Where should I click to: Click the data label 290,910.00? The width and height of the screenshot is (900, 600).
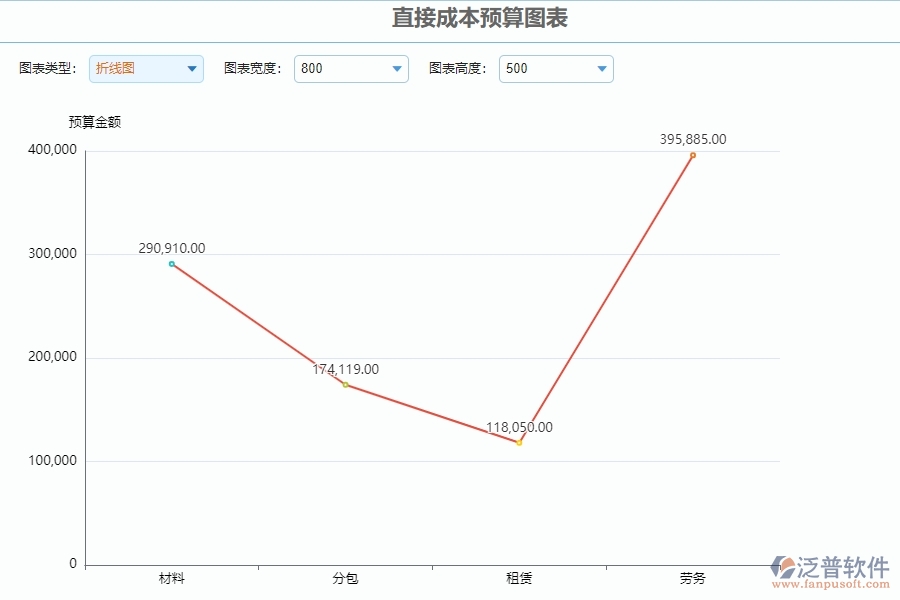171,248
